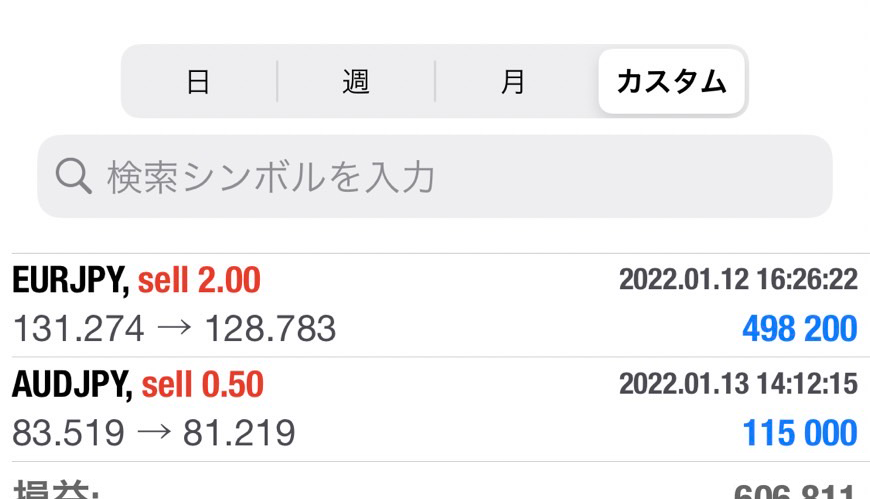Screen dimensions: 870x499
Task: Tap the arrow between AUDJPY prices
Action: 154,433
